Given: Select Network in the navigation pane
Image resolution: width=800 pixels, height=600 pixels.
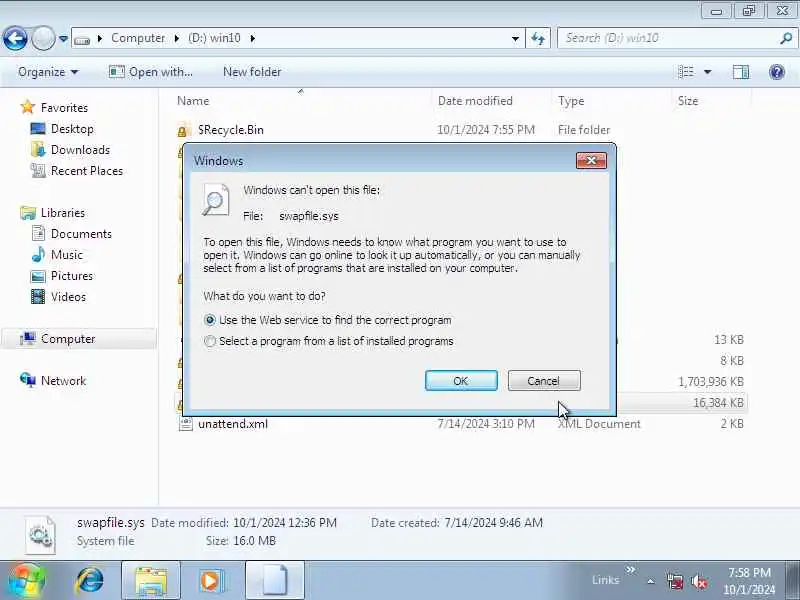Looking at the screenshot, I should point(63,381).
